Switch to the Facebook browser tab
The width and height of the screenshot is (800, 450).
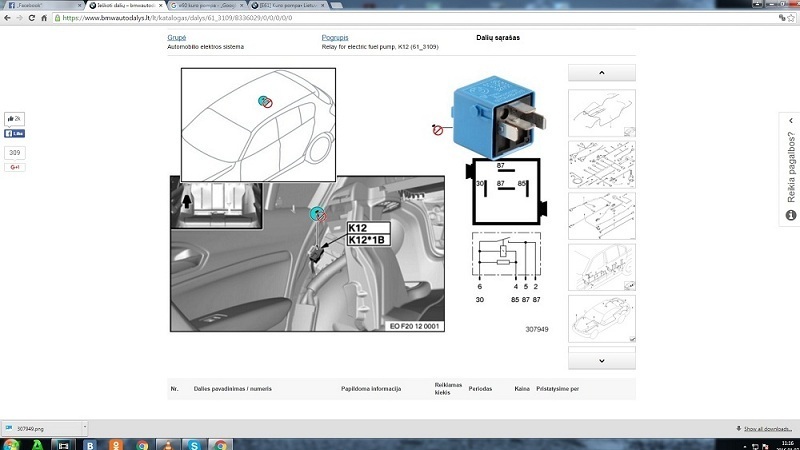[38, 5]
